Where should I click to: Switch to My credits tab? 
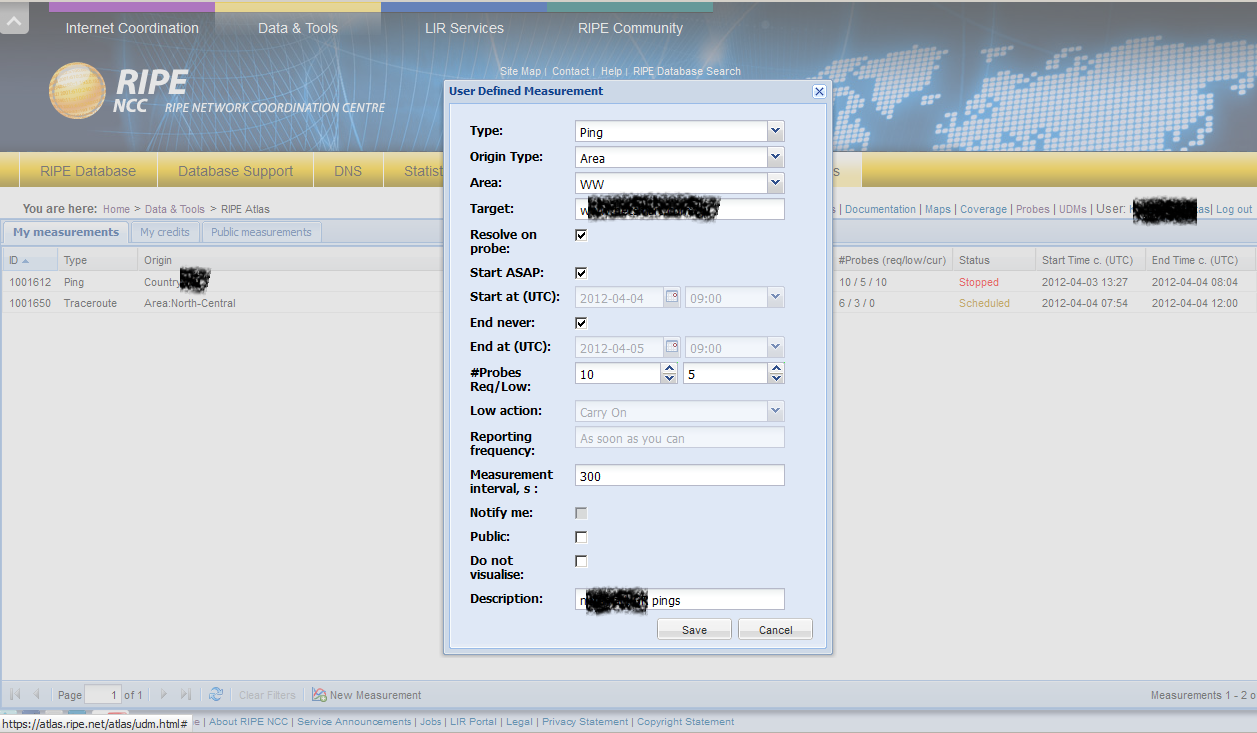pos(165,232)
